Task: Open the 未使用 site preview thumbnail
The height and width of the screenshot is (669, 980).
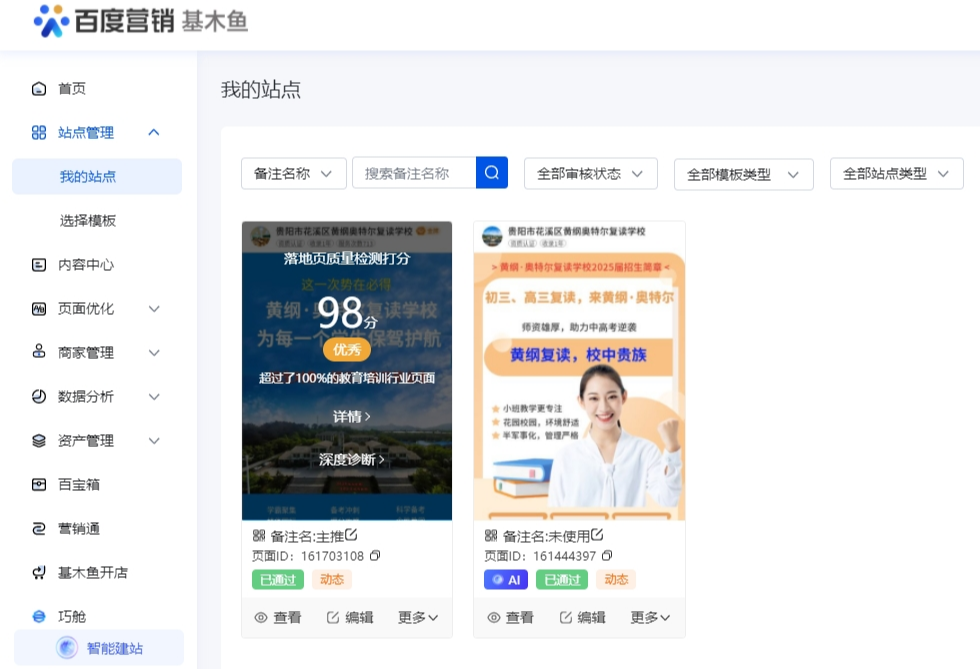Action: (x=579, y=371)
